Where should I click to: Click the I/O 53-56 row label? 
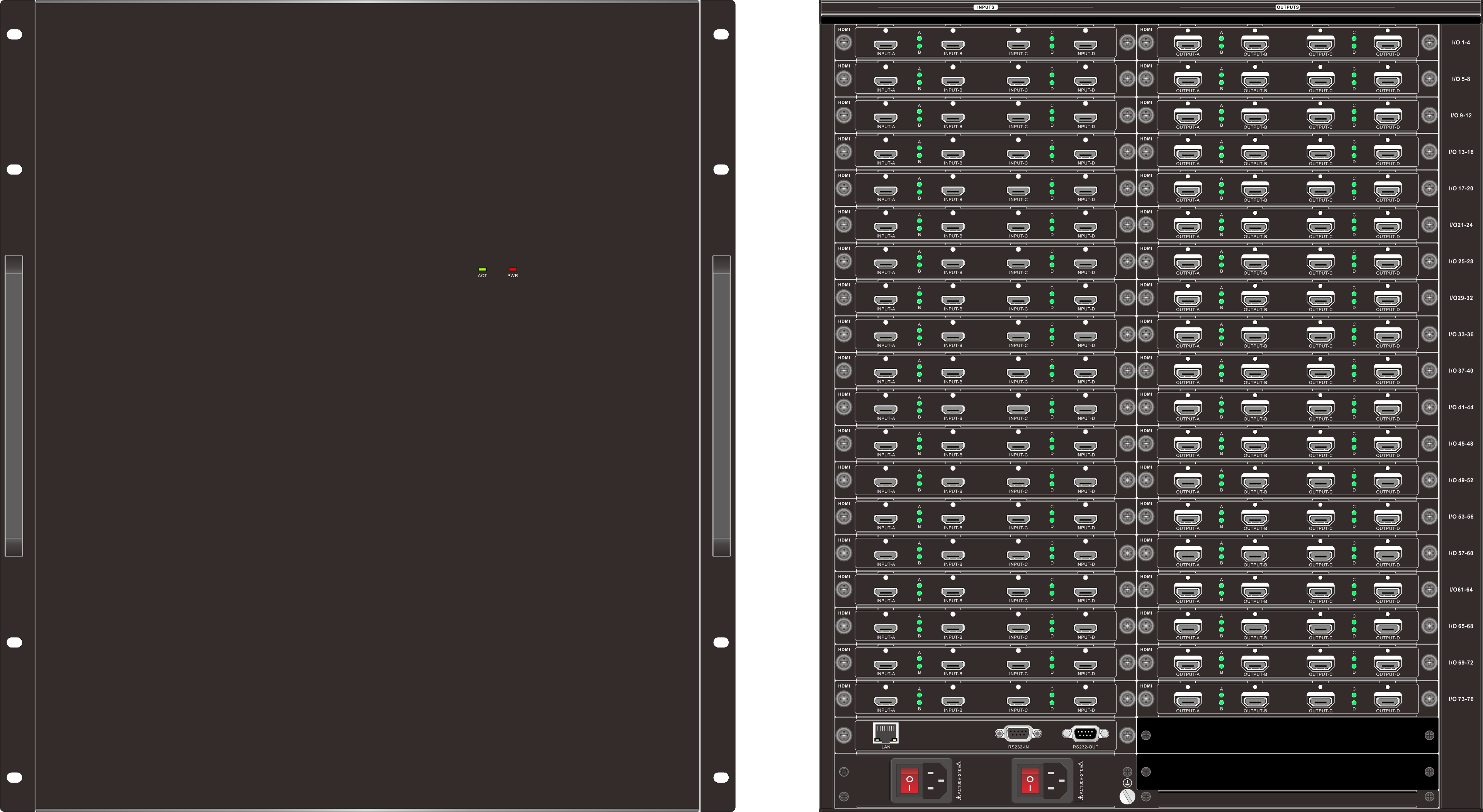pyautogui.click(x=1461, y=517)
